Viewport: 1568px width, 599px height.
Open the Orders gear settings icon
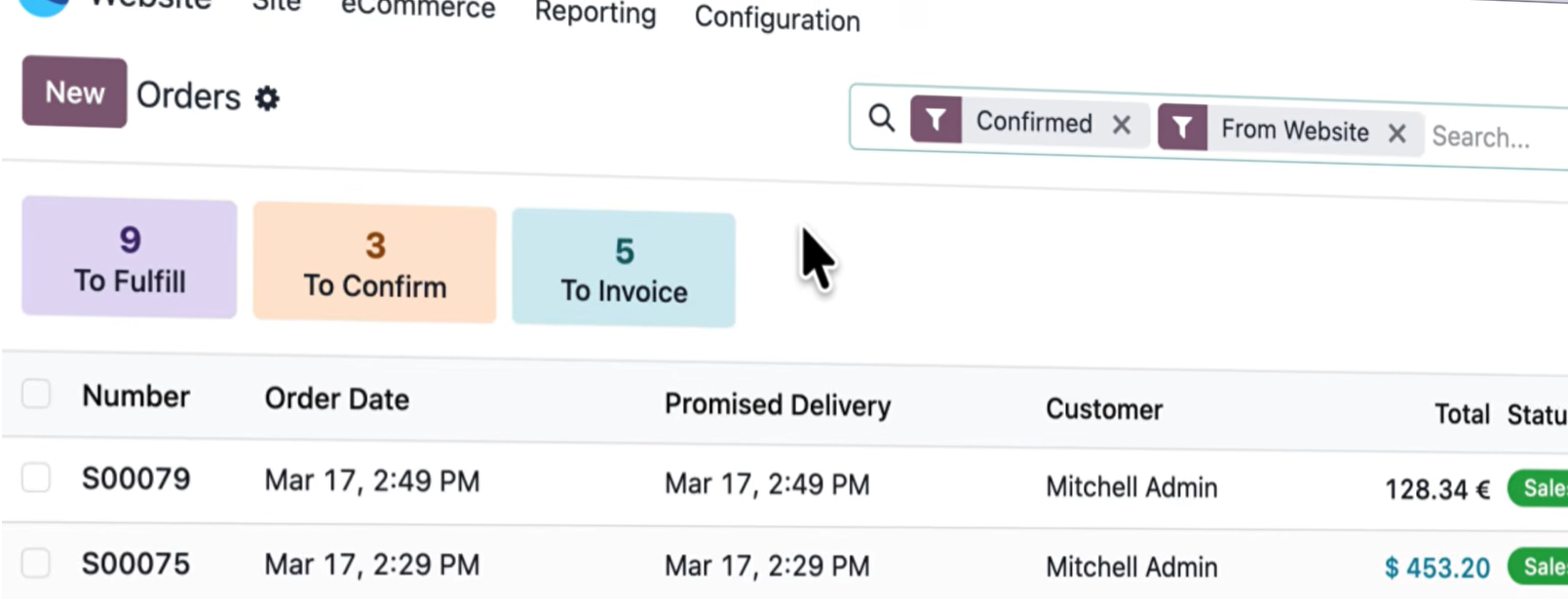(x=267, y=98)
